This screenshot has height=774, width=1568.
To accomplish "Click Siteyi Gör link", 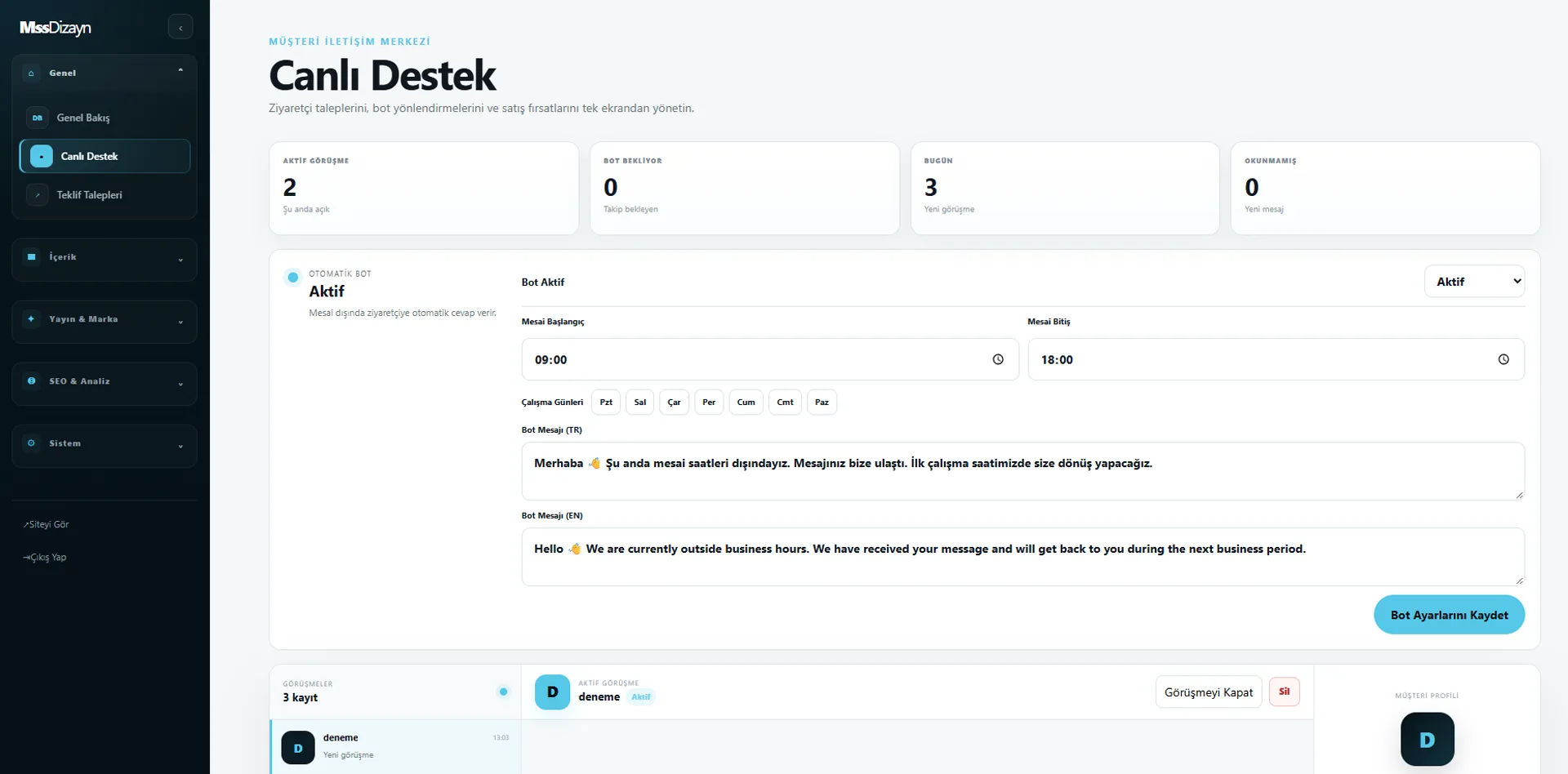I will click(x=47, y=524).
